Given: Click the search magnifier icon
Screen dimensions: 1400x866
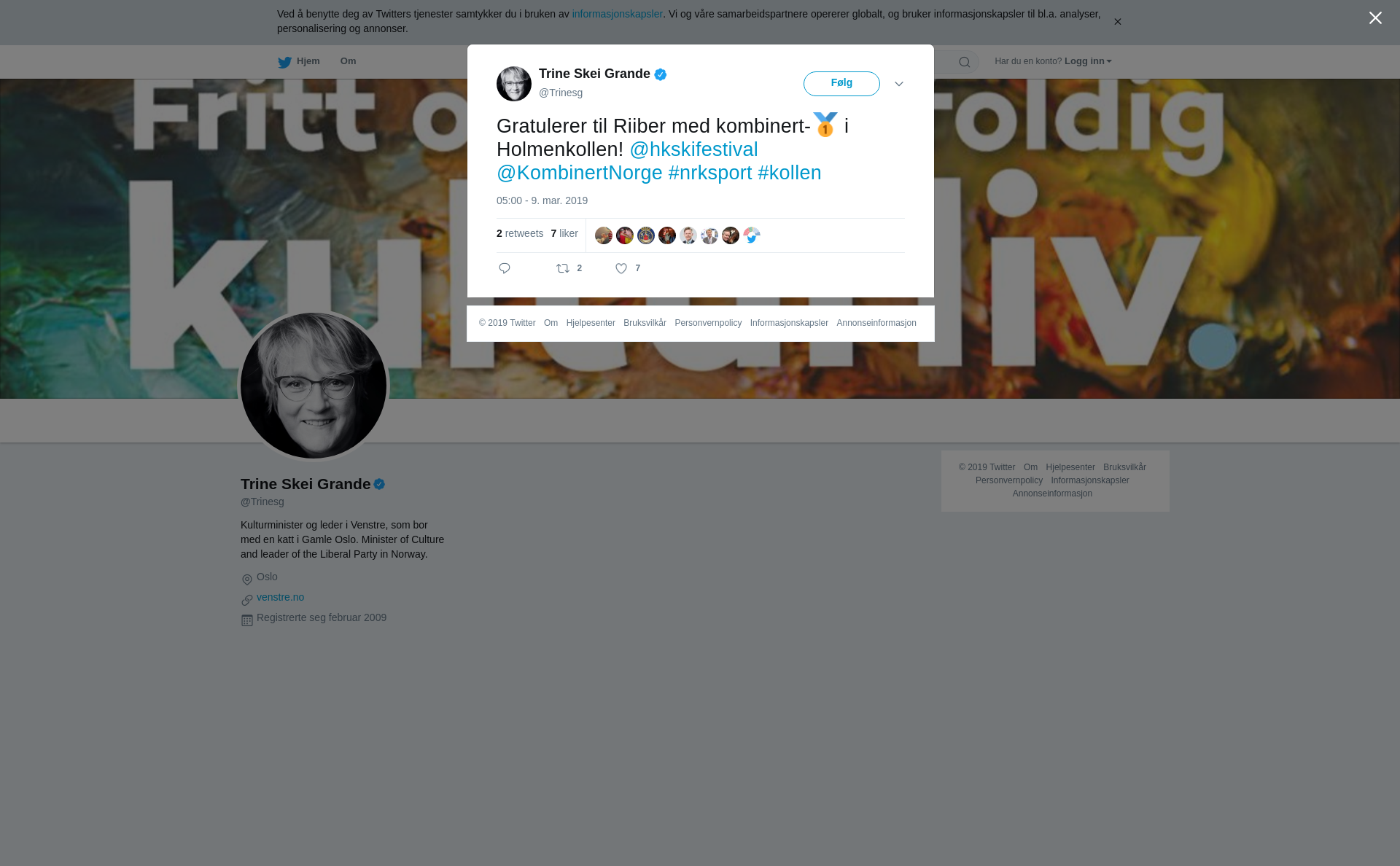Looking at the screenshot, I should [x=965, y=62].
